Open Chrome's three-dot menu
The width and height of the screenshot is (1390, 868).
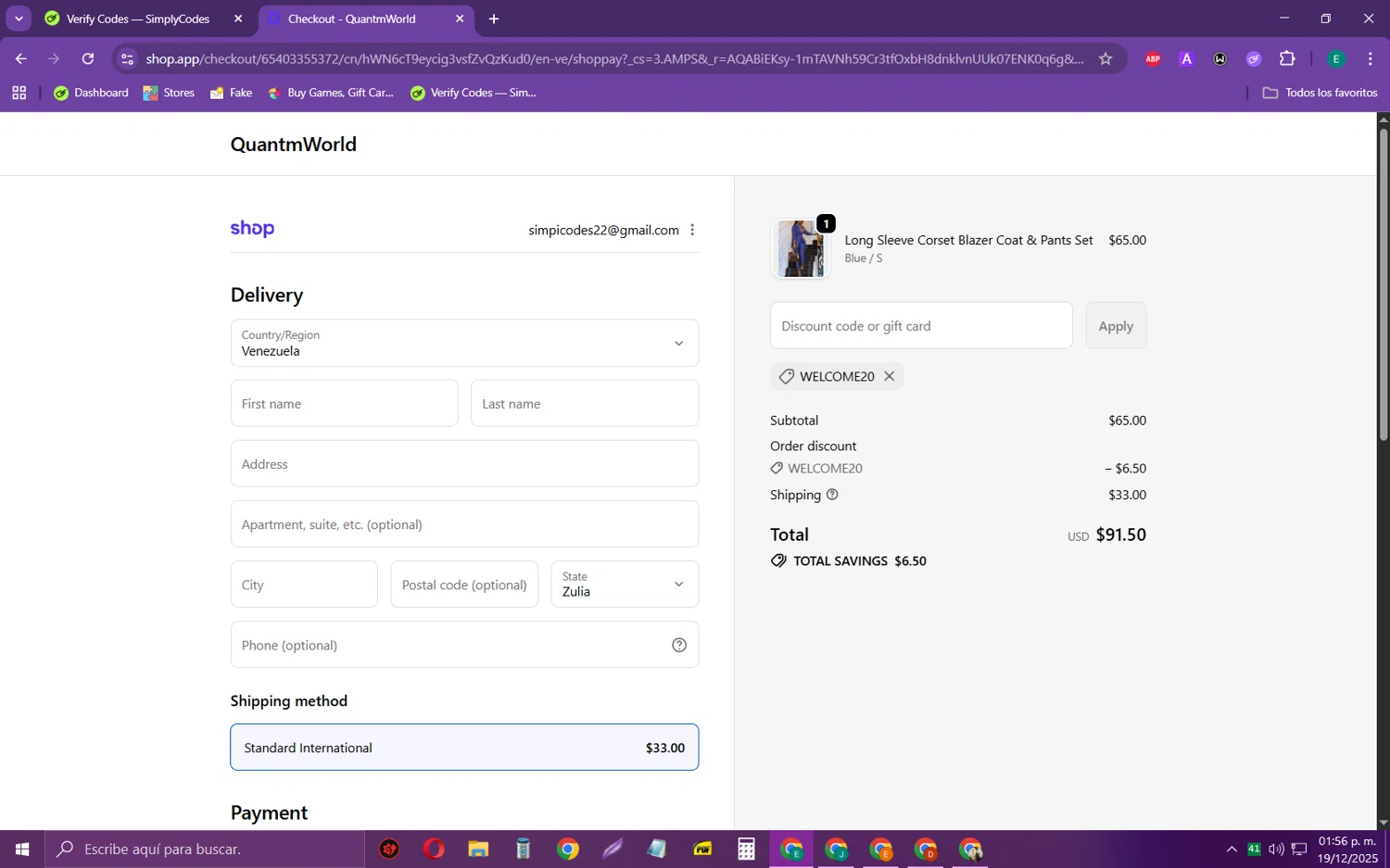[1370, 58]
